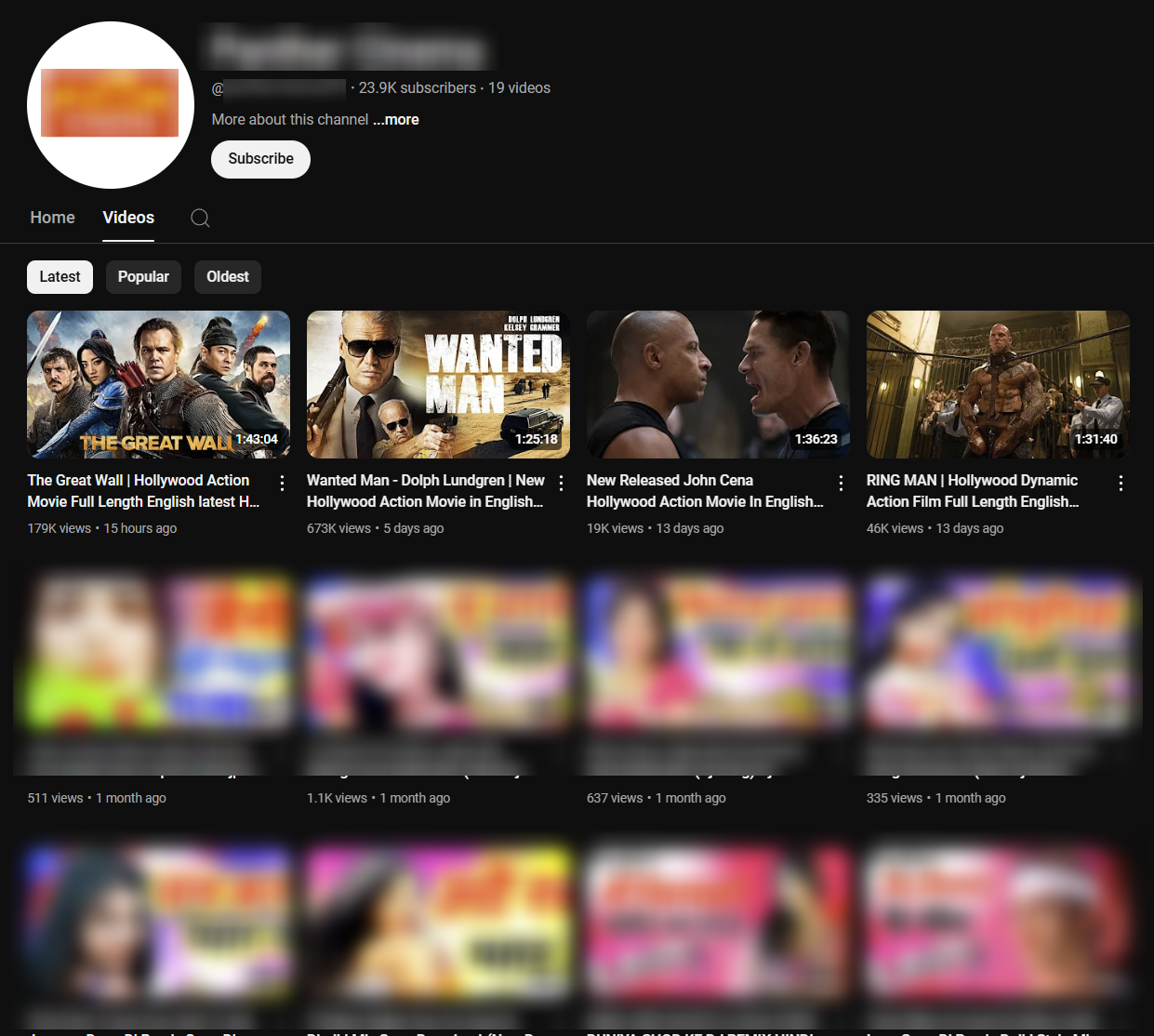Open the RING MAN video thumbnail
The image size is (1154, 1036).
[x=998, y=384]
